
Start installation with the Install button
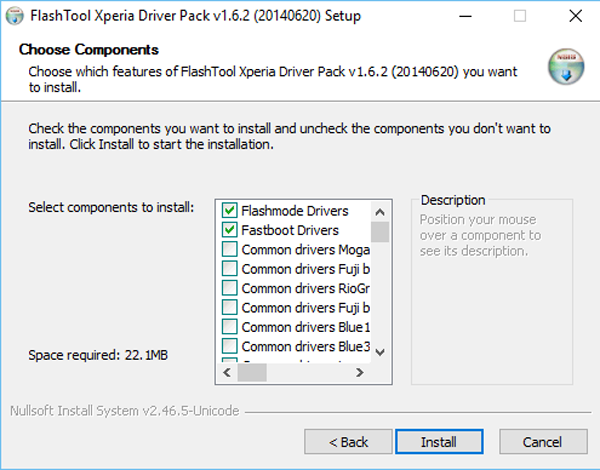pos(439,442)
